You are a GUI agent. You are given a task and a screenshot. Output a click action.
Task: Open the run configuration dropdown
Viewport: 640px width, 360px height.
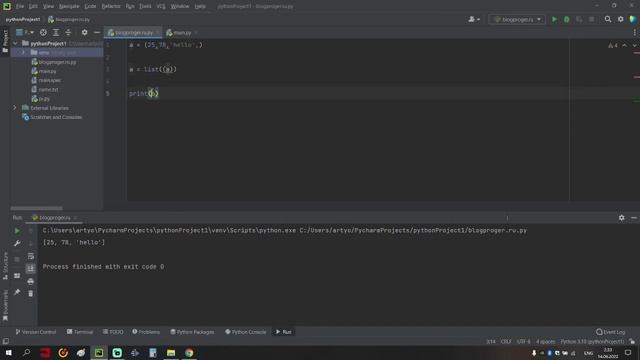(x=517, y=19)
